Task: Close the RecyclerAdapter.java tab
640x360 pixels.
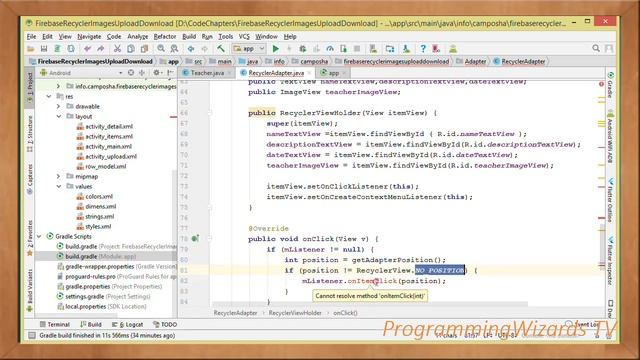Action: pyautogui.click(x=309, y=73)
